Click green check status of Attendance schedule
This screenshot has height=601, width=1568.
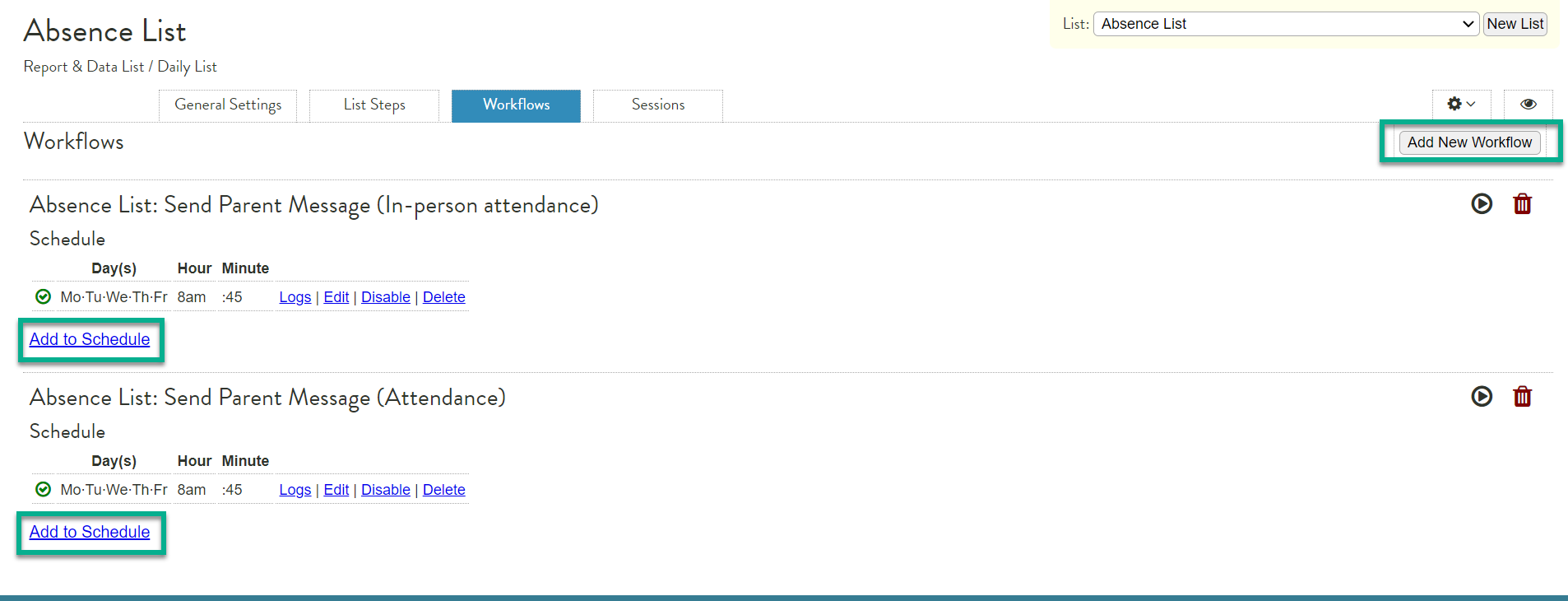(x=44, y=489)
